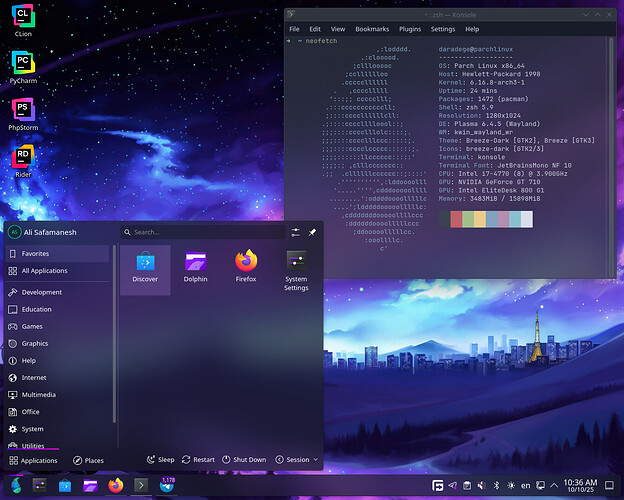Expand the Session dropdown in launcher
The height and width of the screenshot is (500, 624).
[x=297, y=460]
